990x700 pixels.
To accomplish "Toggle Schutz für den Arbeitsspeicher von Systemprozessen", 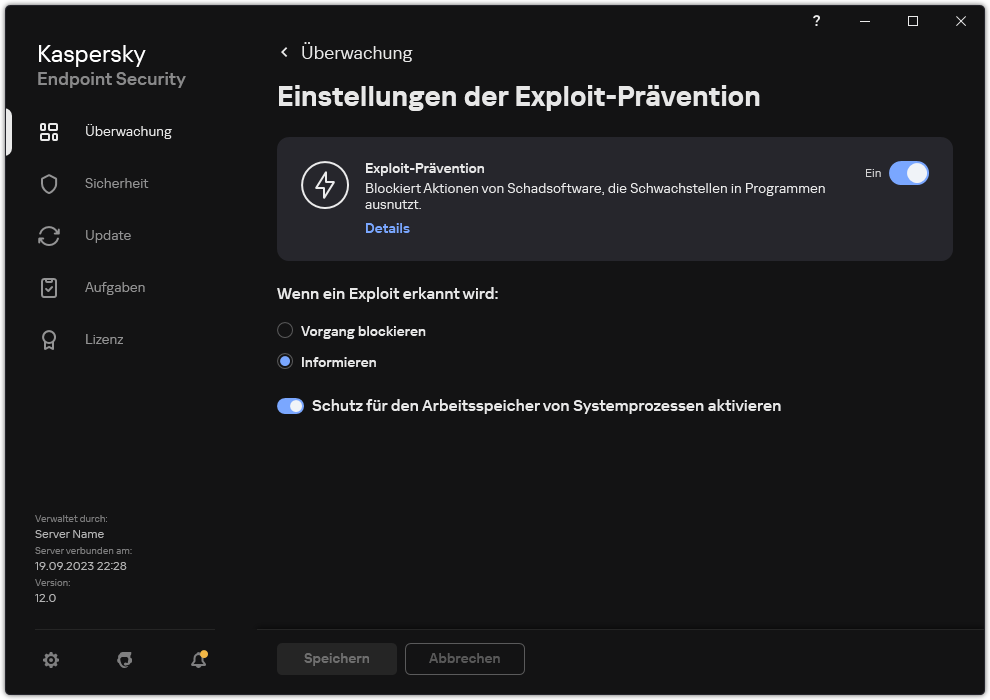I will [x=290, y=405].
